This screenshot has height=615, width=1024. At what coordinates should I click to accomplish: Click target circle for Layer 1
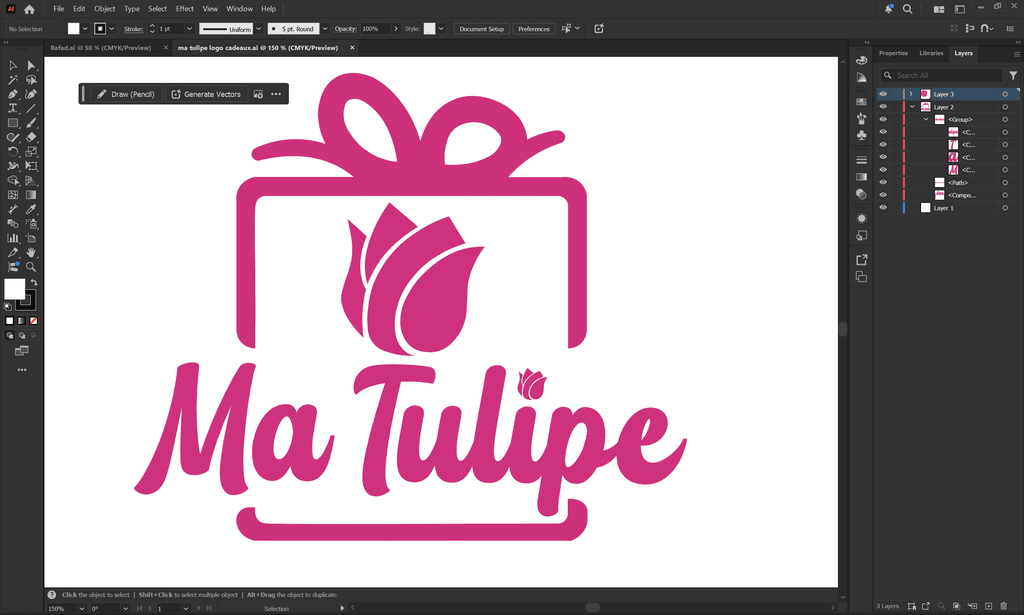(1005, 208)
